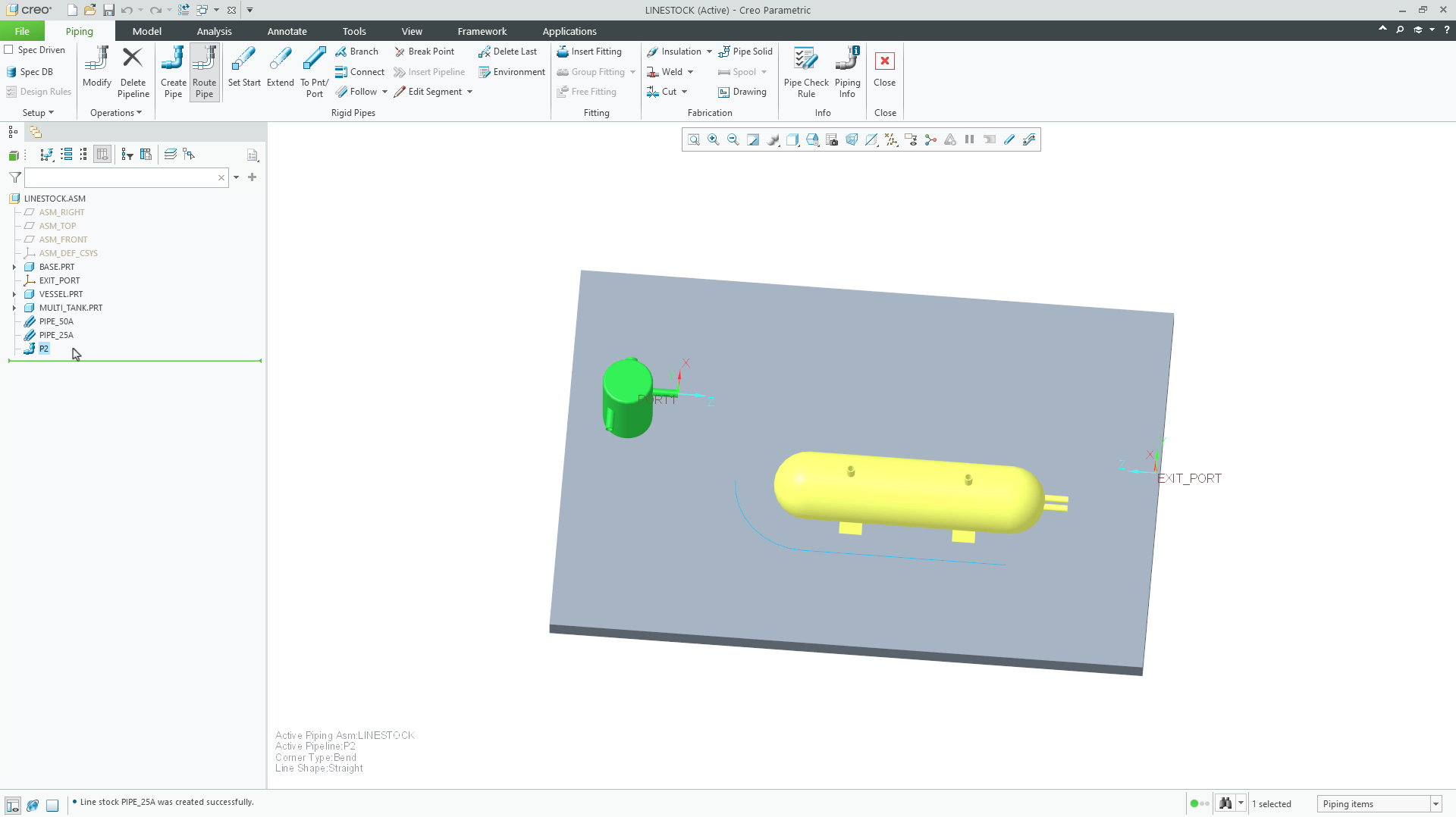Toggle Perspective View in graphics toolbar
The width and height of the screenshot is (1456, 817).
(852, 139)
